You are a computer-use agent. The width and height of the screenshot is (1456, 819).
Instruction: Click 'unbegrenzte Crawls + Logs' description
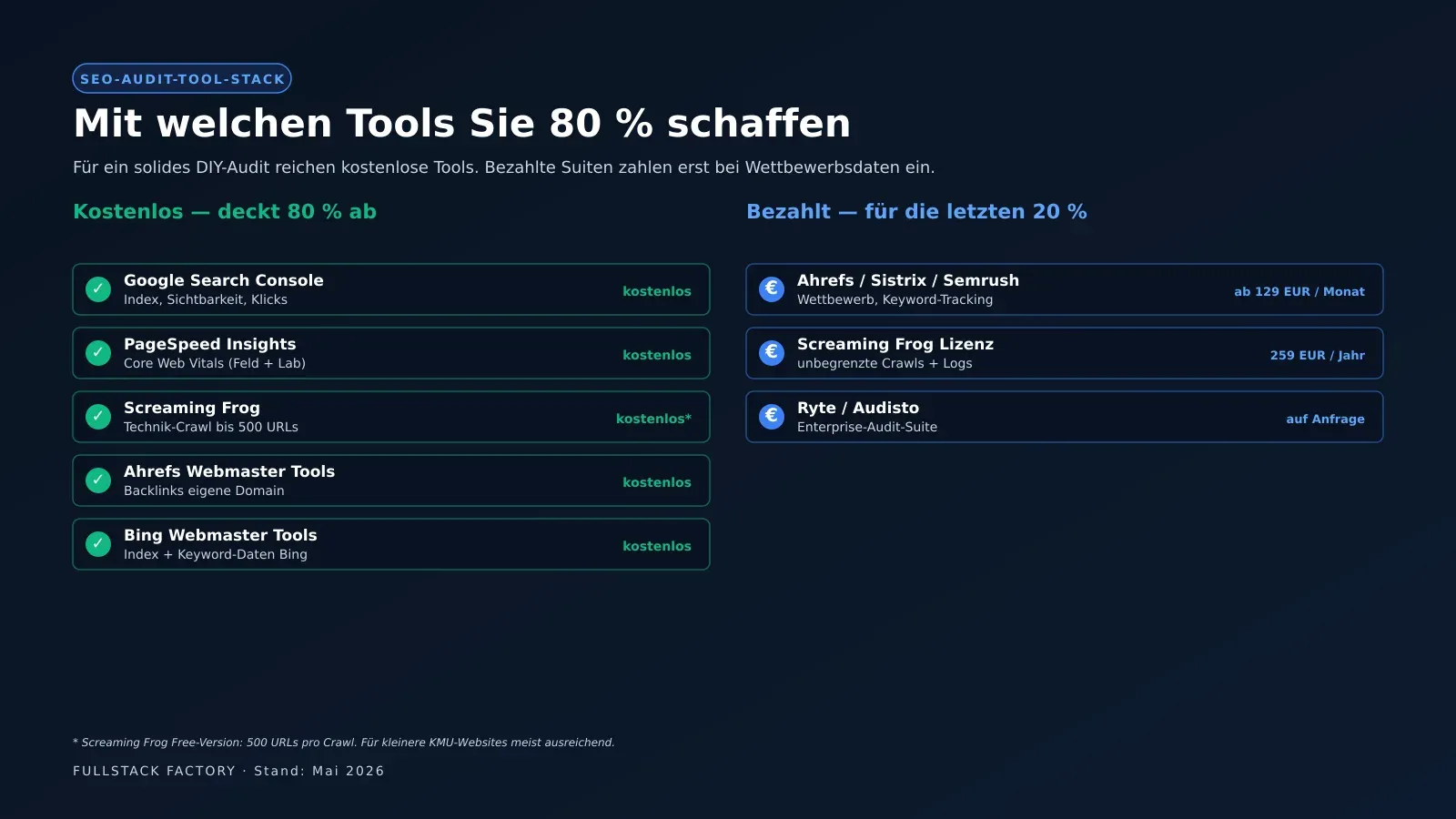885,363
